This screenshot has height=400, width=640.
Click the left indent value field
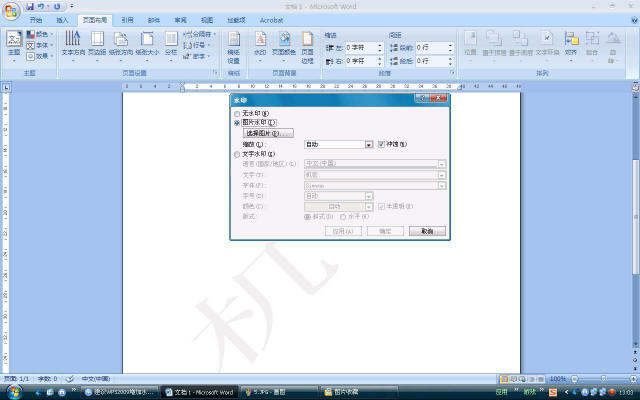[x=361, y=48]
